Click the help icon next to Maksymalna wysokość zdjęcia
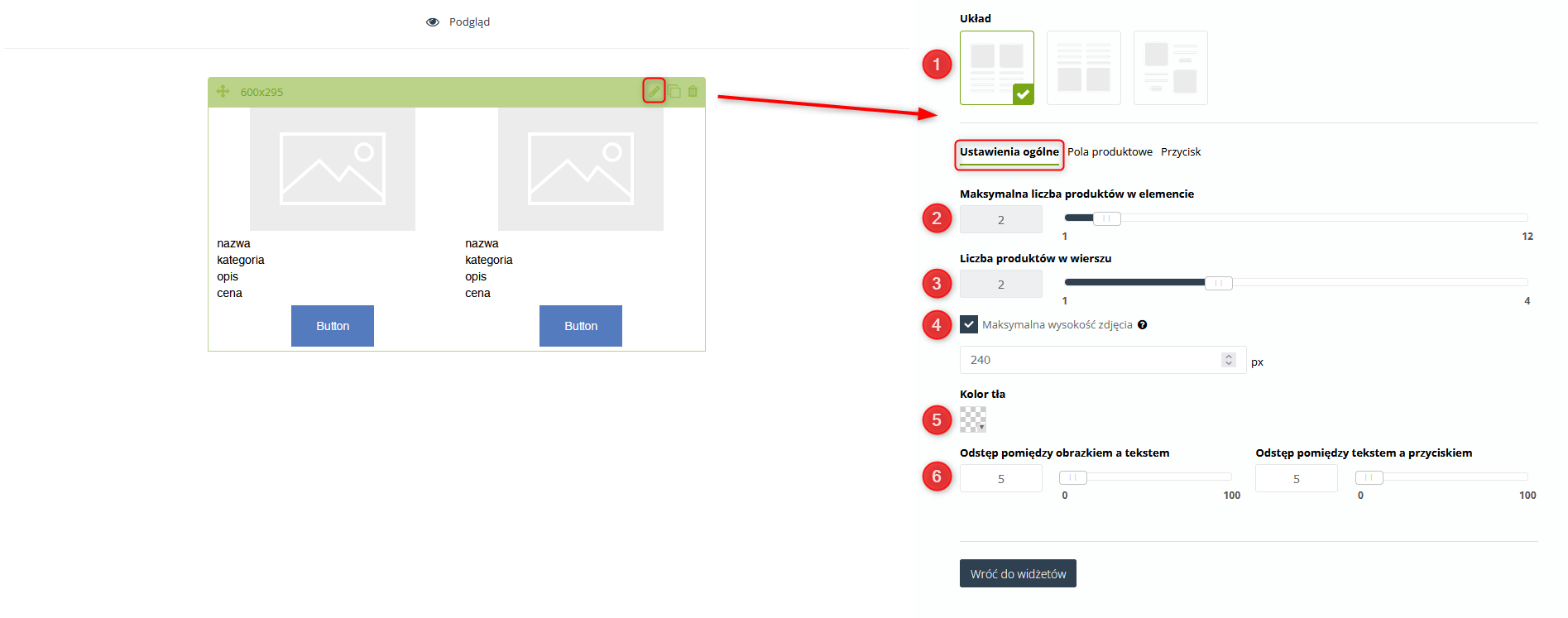 point(1142,325)
